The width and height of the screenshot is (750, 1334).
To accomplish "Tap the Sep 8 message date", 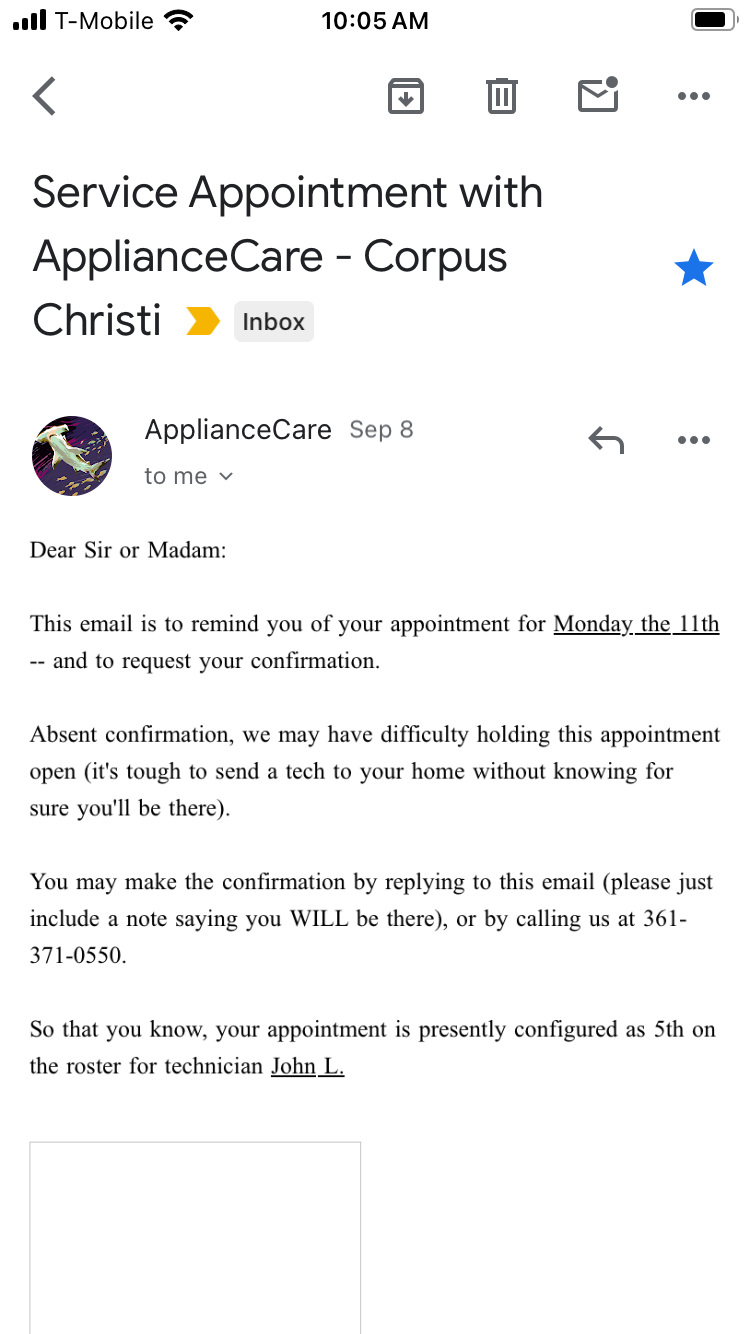I will [381, 430].
